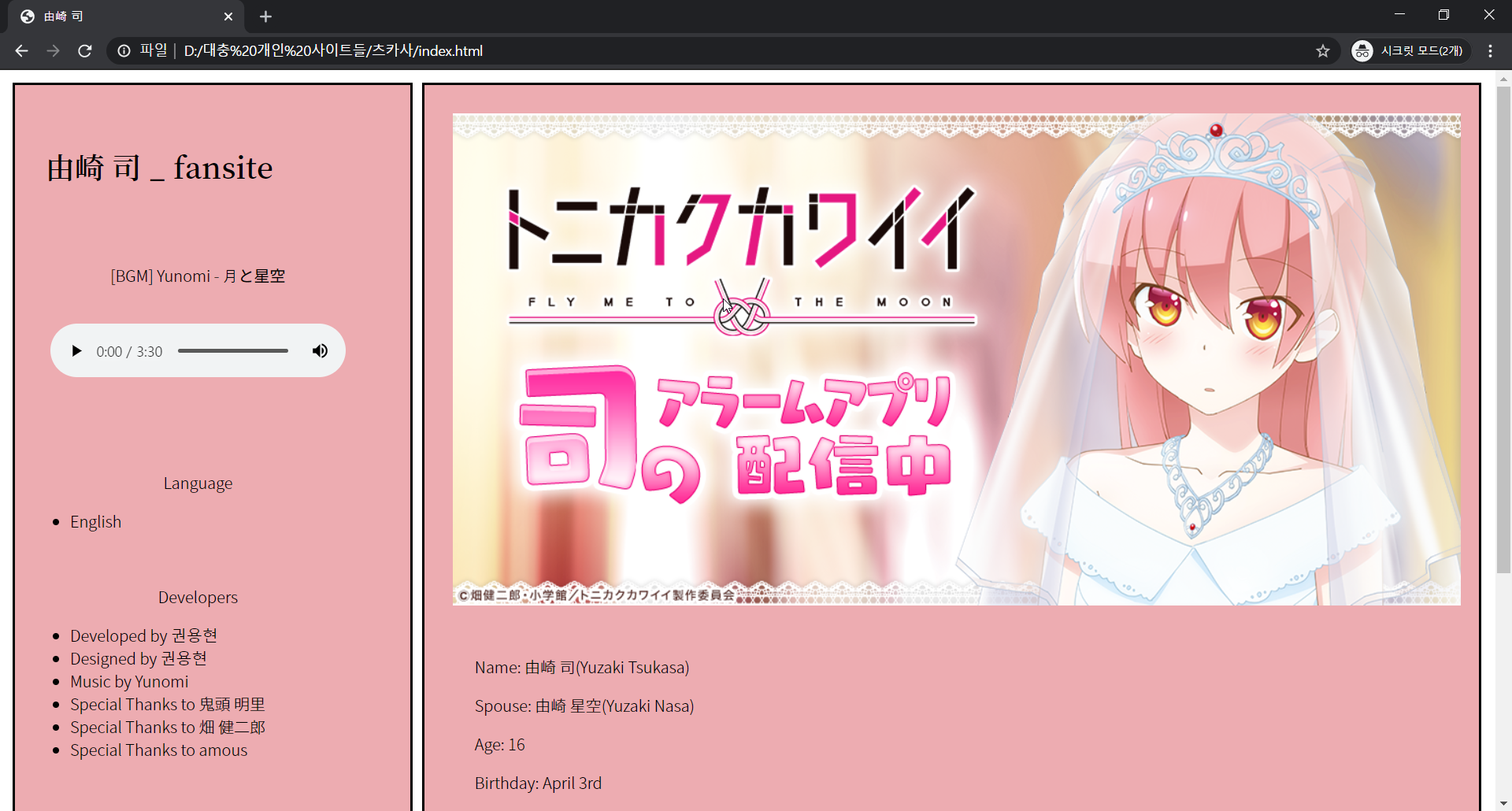The image size is (1512, 811).
Task: Click 'Spouse: 由崎 星空(Yuzaki Nasa)' line
Action: 584,705
